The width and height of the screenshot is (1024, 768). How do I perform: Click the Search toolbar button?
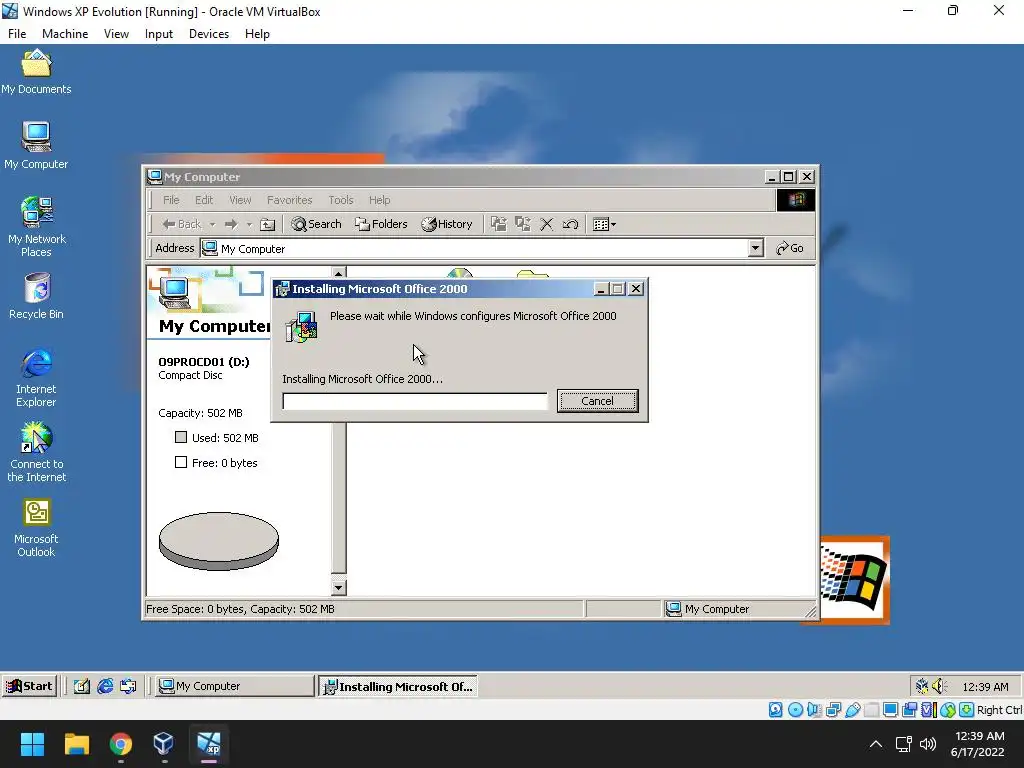point(317,224)
